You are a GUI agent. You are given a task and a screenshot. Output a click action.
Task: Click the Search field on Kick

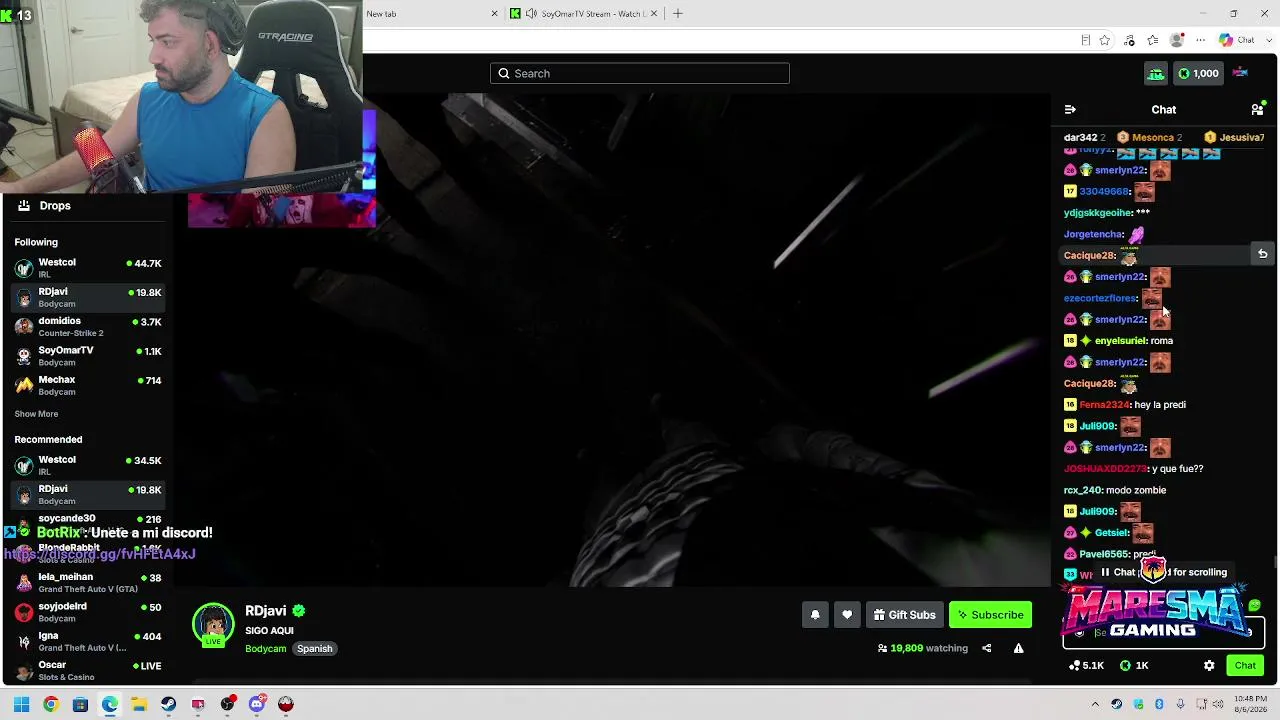[640, 73]
